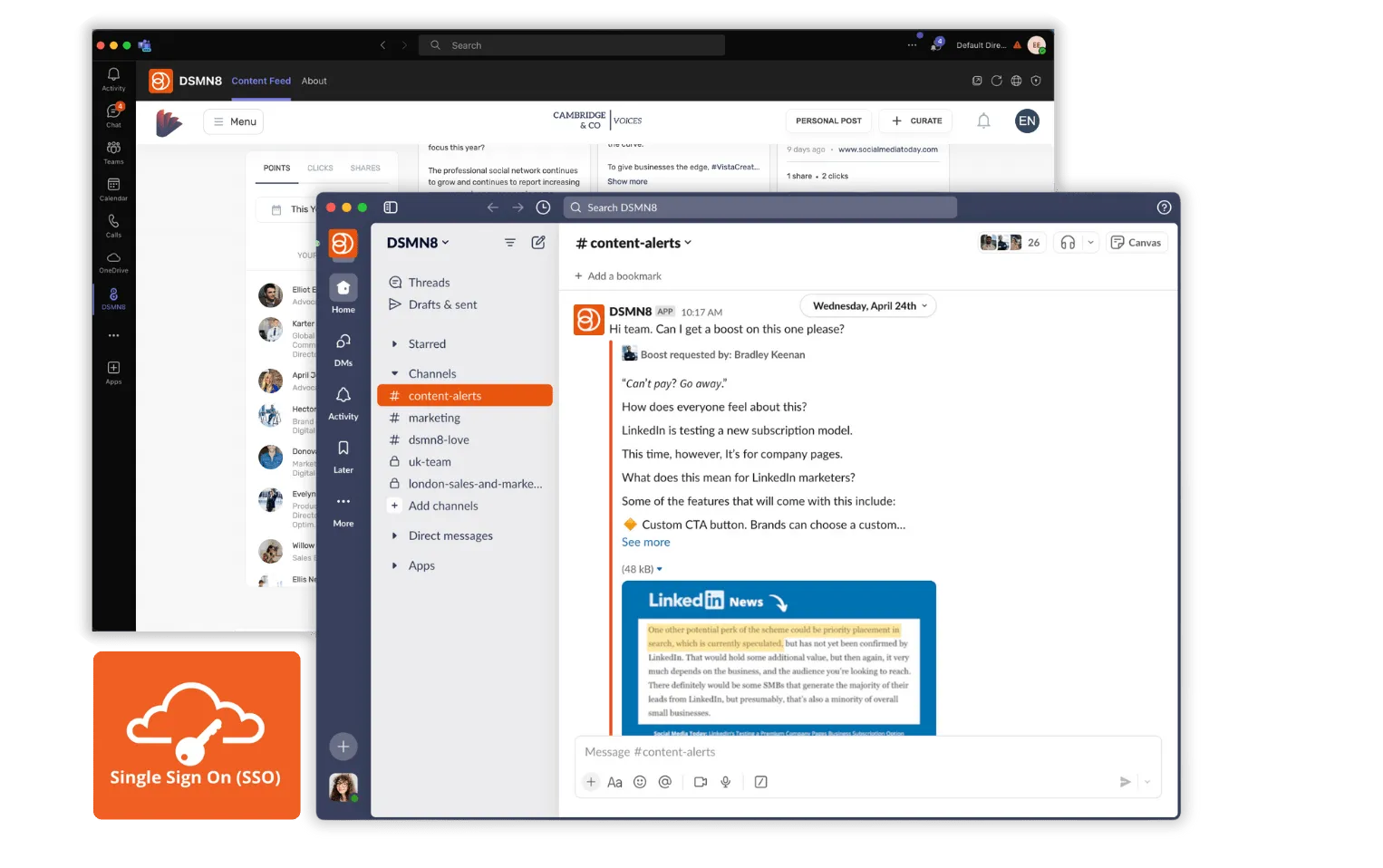This screenshot has width=1383, height=868.
Task: Select the SHARES tab in the Teams leaderboard
Action: point(365,169)
